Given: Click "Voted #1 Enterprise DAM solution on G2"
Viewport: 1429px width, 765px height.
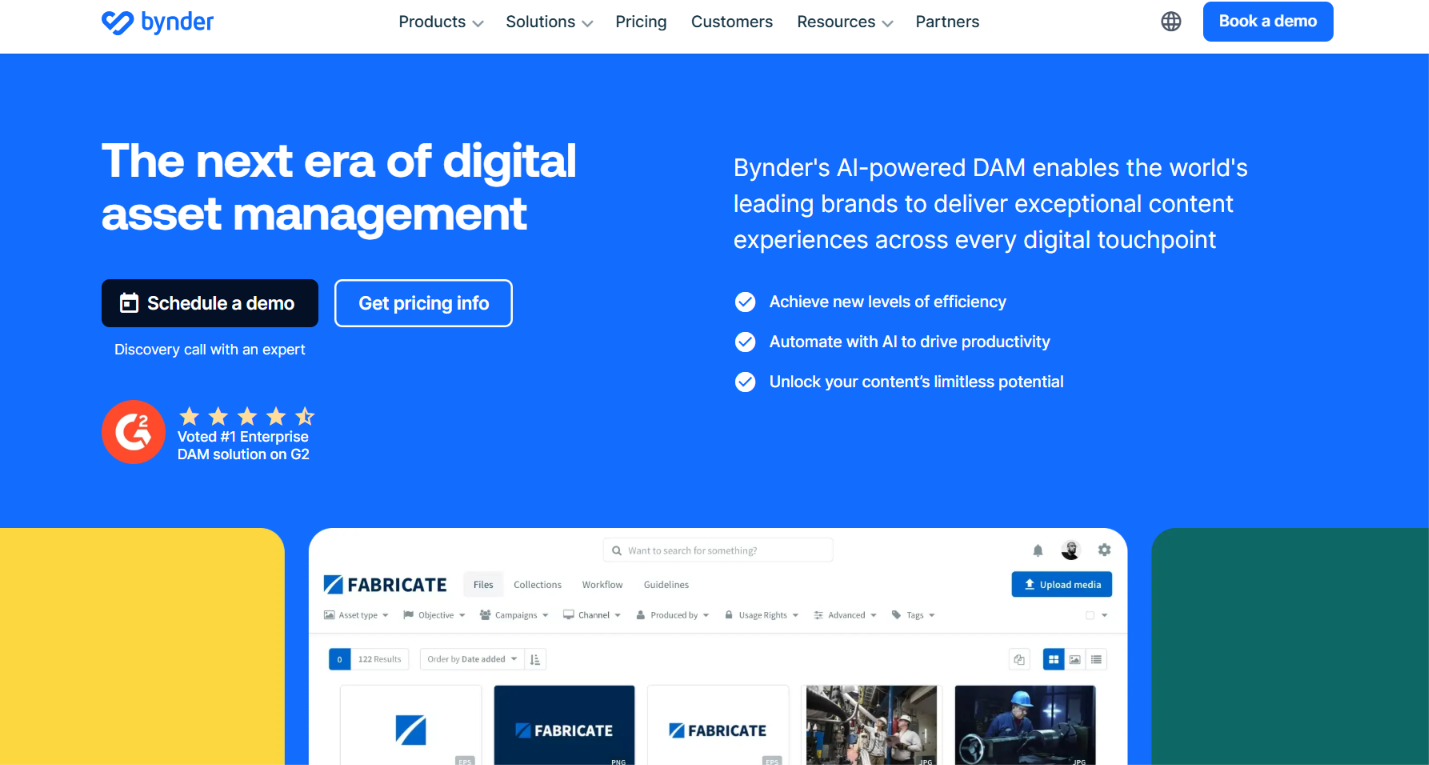Looking at the screenshot, I should (243, 446).
